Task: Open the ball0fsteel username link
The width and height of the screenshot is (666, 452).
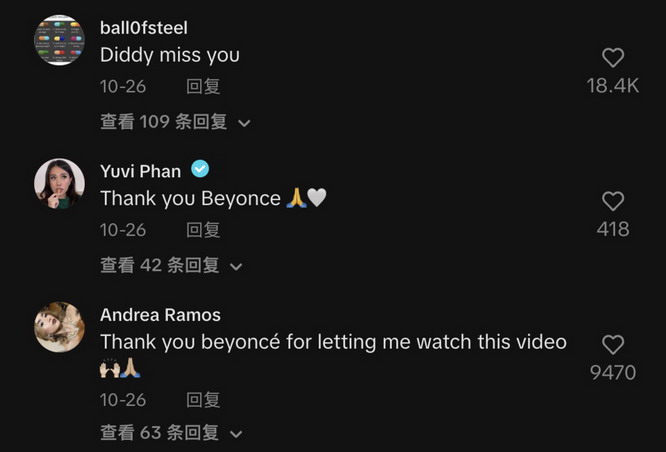Action: click(x=143, y=27)
